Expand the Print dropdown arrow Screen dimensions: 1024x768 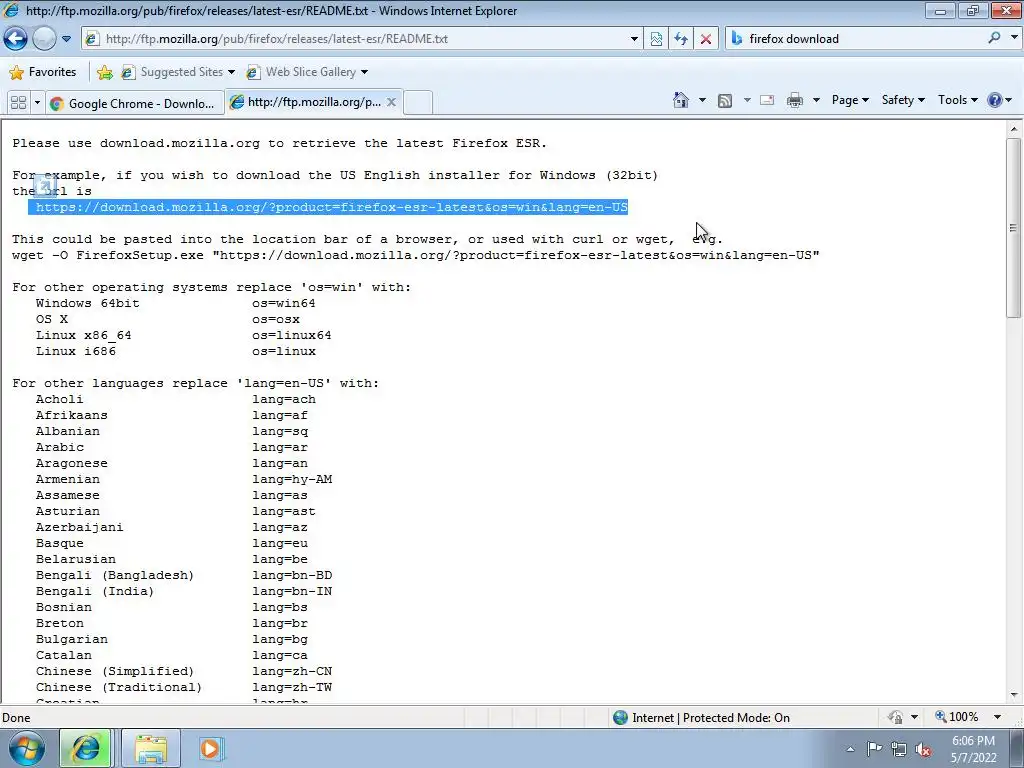tap(816, 100)
